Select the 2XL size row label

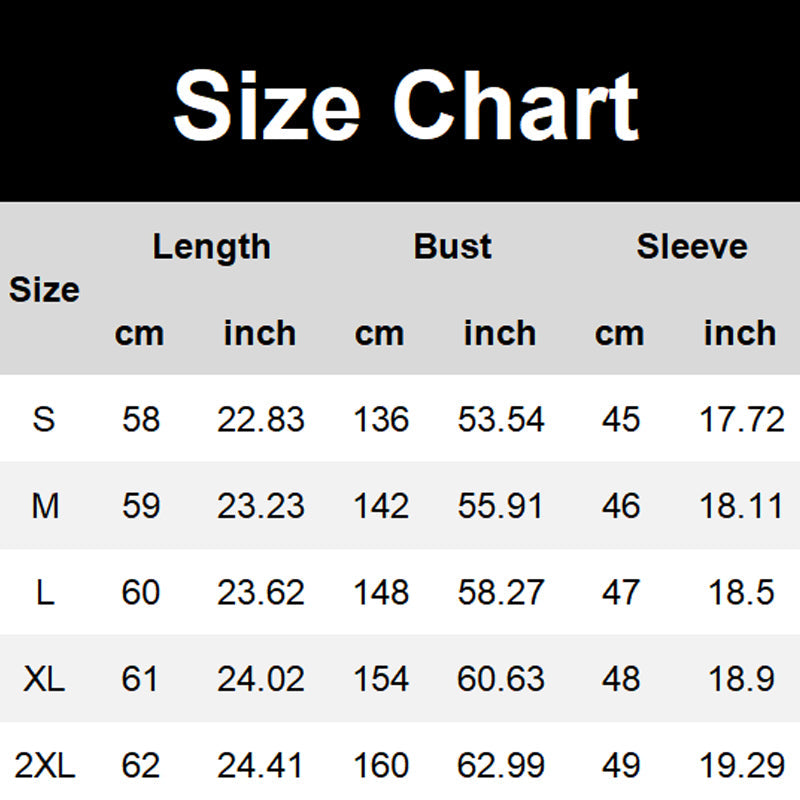44,767
